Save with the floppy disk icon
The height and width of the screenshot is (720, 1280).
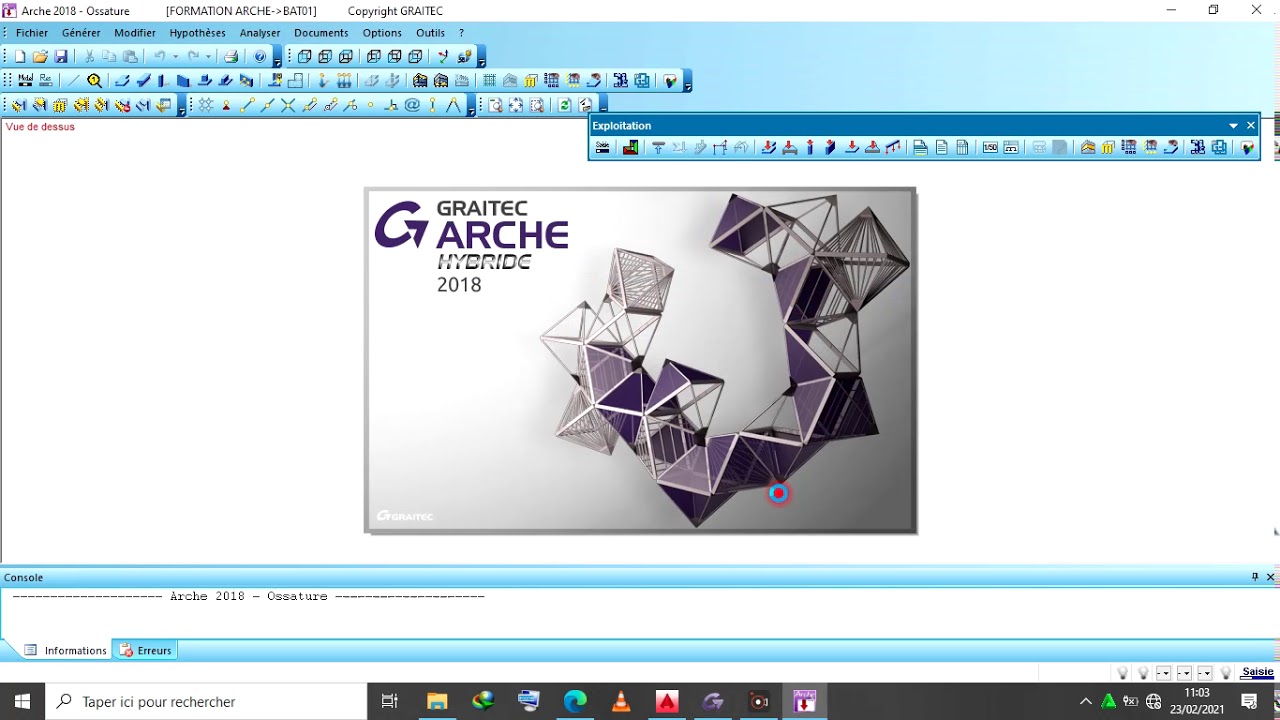coord(61,57)
